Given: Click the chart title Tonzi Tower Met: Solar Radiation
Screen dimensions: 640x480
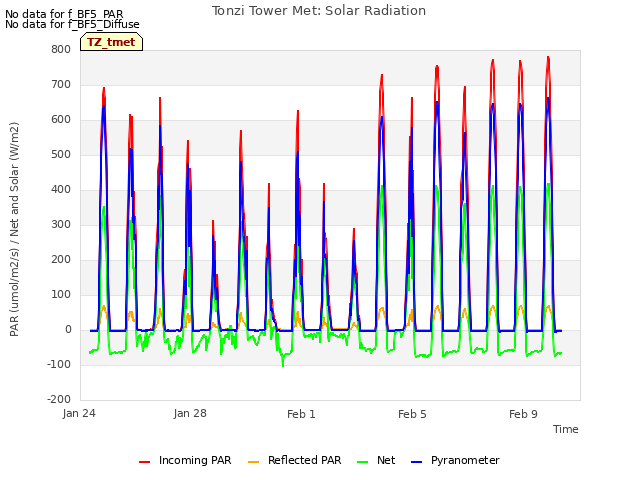Looking at the screenshot, I should (319, 11).
